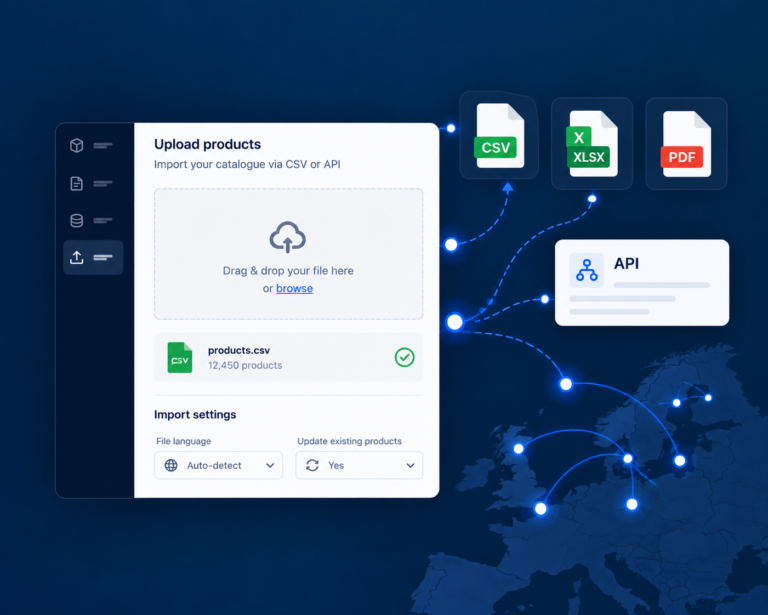The height and width of the screenshot is (615, 768).
Task: Click the refresh icon in Update products field
Action: 312,465
